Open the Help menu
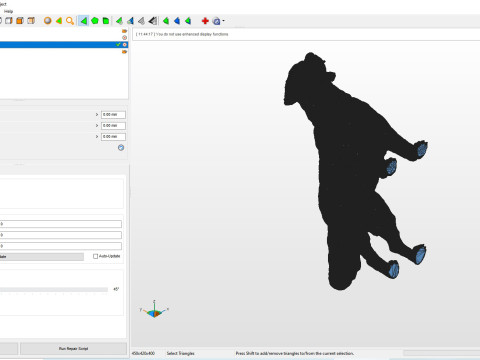The height and width of the screenshot is (360, 480). tap(8, 11)
